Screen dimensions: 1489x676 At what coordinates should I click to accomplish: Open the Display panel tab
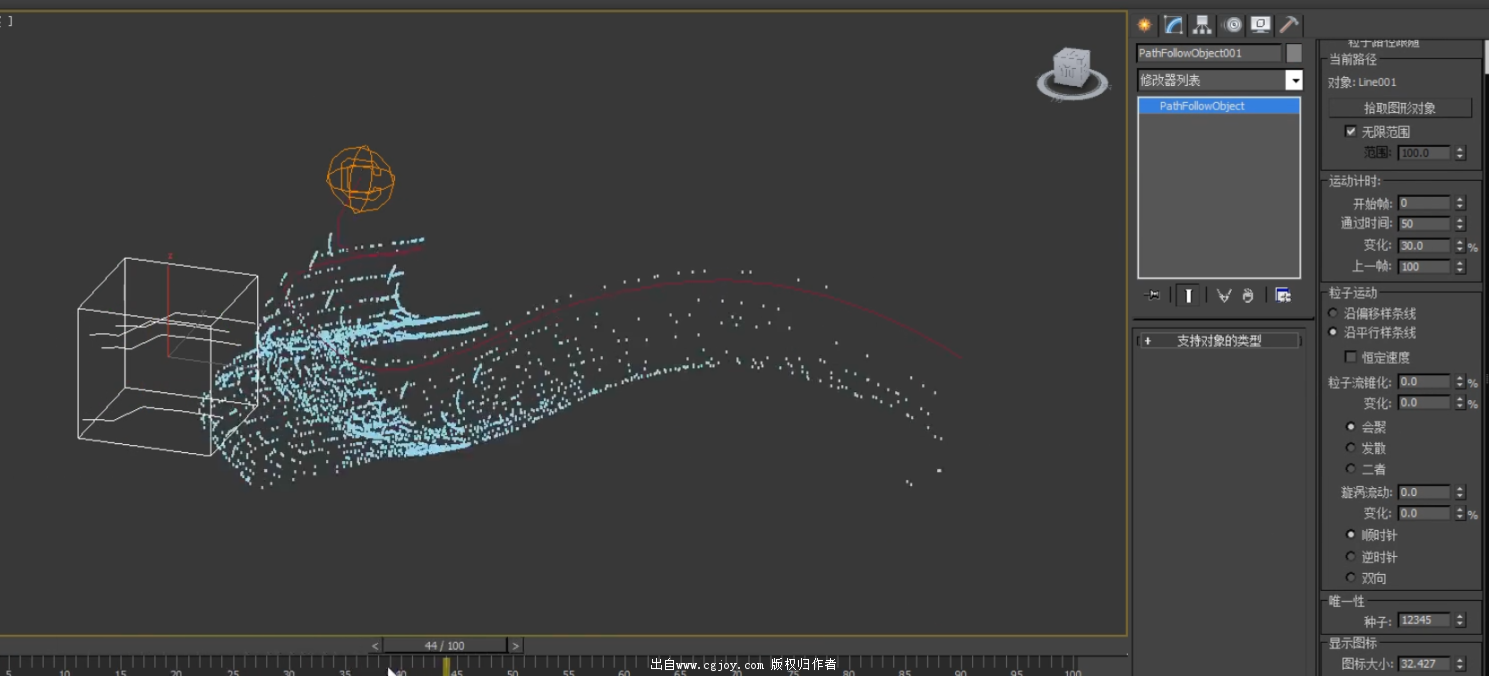1260,25
